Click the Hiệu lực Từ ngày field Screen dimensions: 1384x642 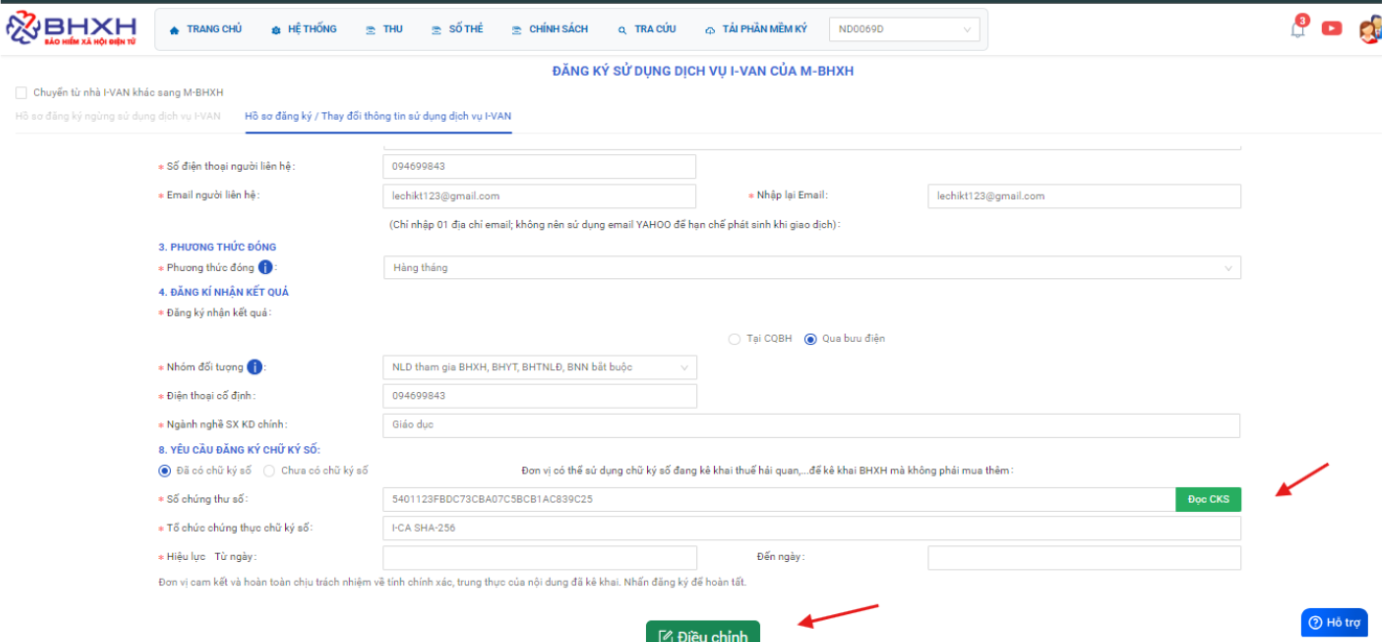tap(539, 557)
